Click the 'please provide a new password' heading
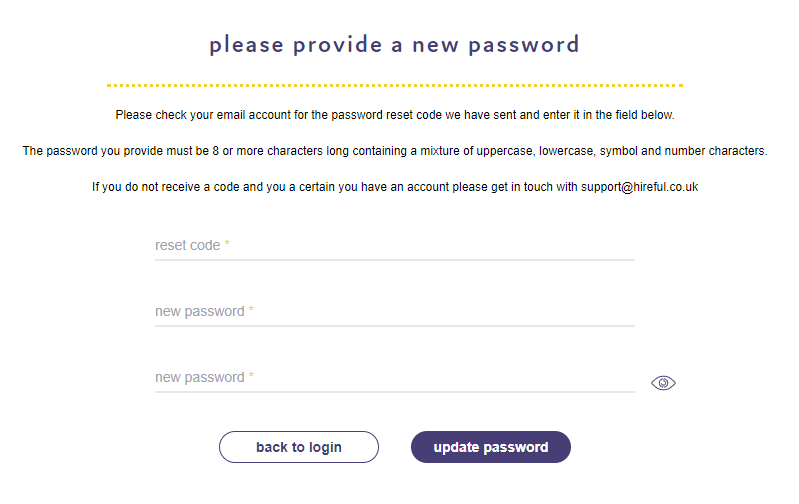 point(394,45)
